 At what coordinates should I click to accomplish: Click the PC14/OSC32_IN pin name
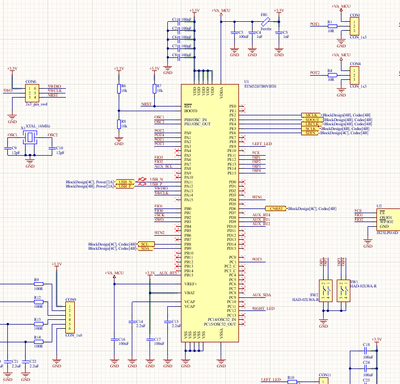tap(222, 320)
